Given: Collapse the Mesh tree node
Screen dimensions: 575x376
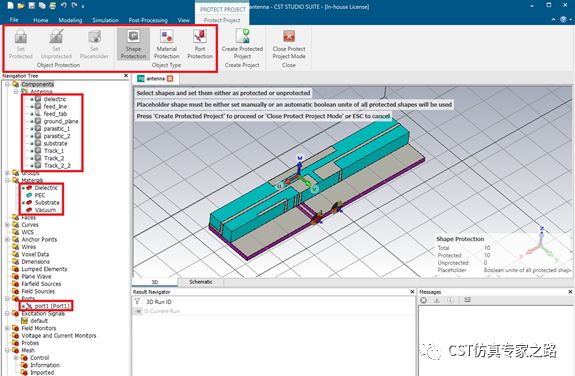Looking at the screenshot, I should tap(7, 350).
